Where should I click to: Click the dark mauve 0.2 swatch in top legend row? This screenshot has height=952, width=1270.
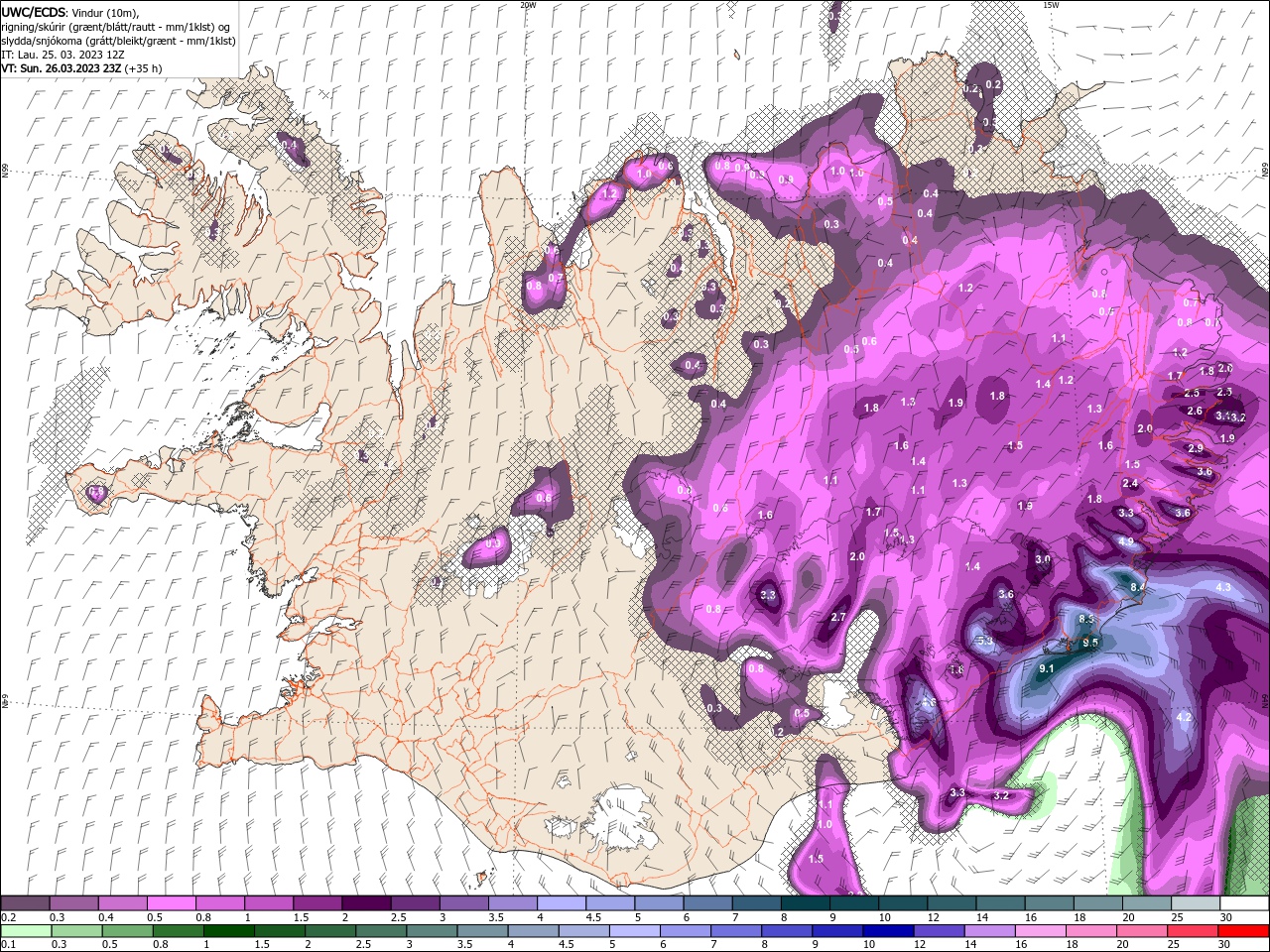pyautogui.click(x=25, y=903)
